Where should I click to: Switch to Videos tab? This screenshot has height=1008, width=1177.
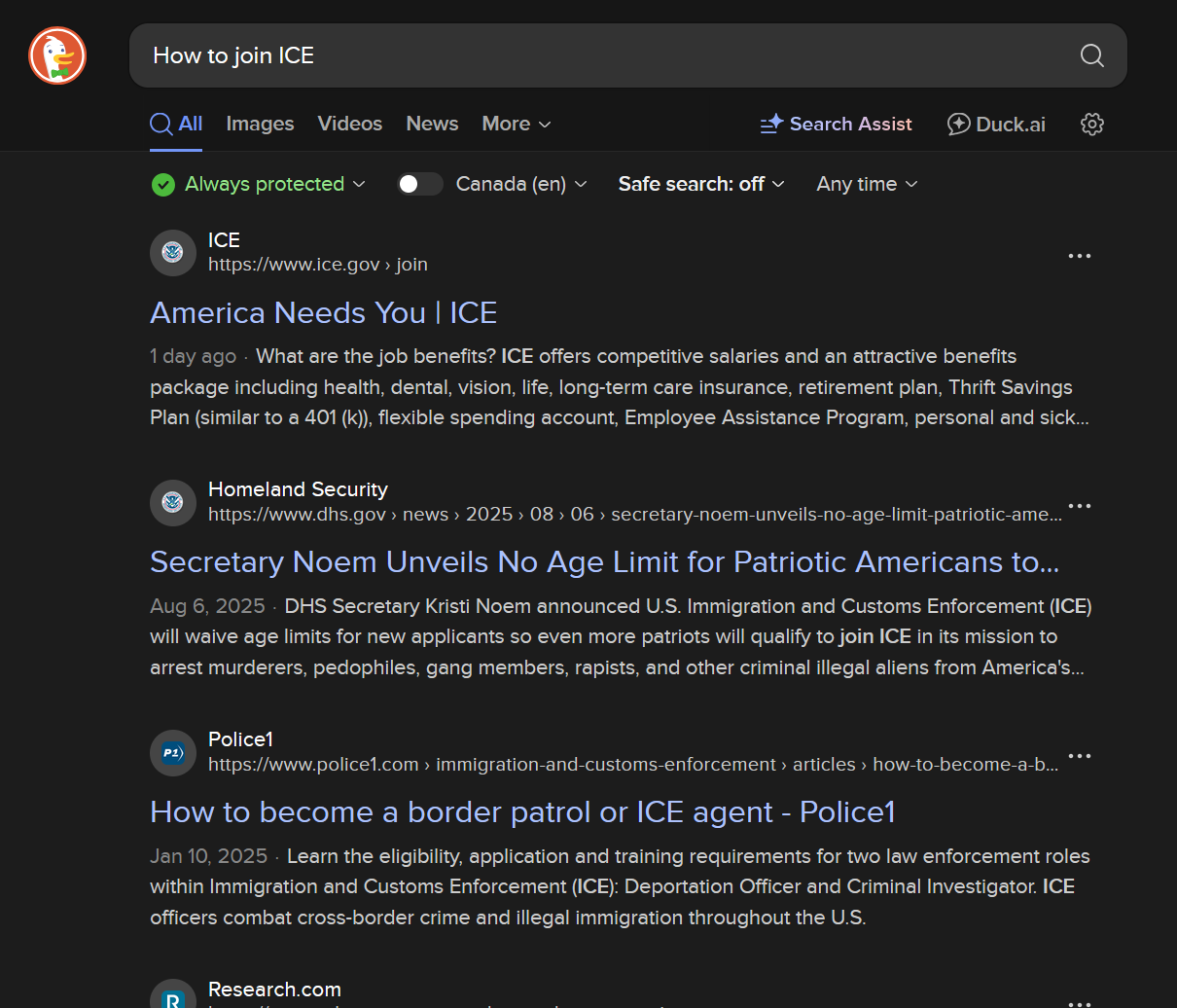pyautogui.click(x=350, y=124)
